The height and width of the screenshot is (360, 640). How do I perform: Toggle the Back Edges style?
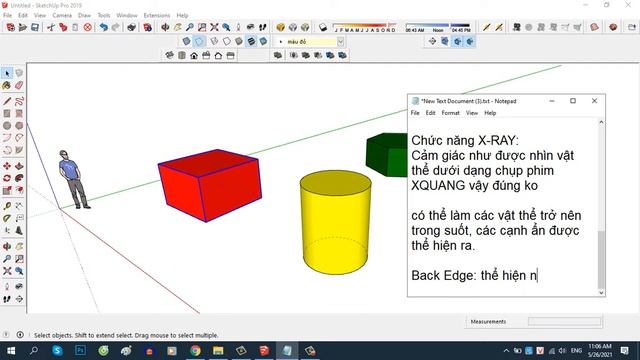[199, 41]
